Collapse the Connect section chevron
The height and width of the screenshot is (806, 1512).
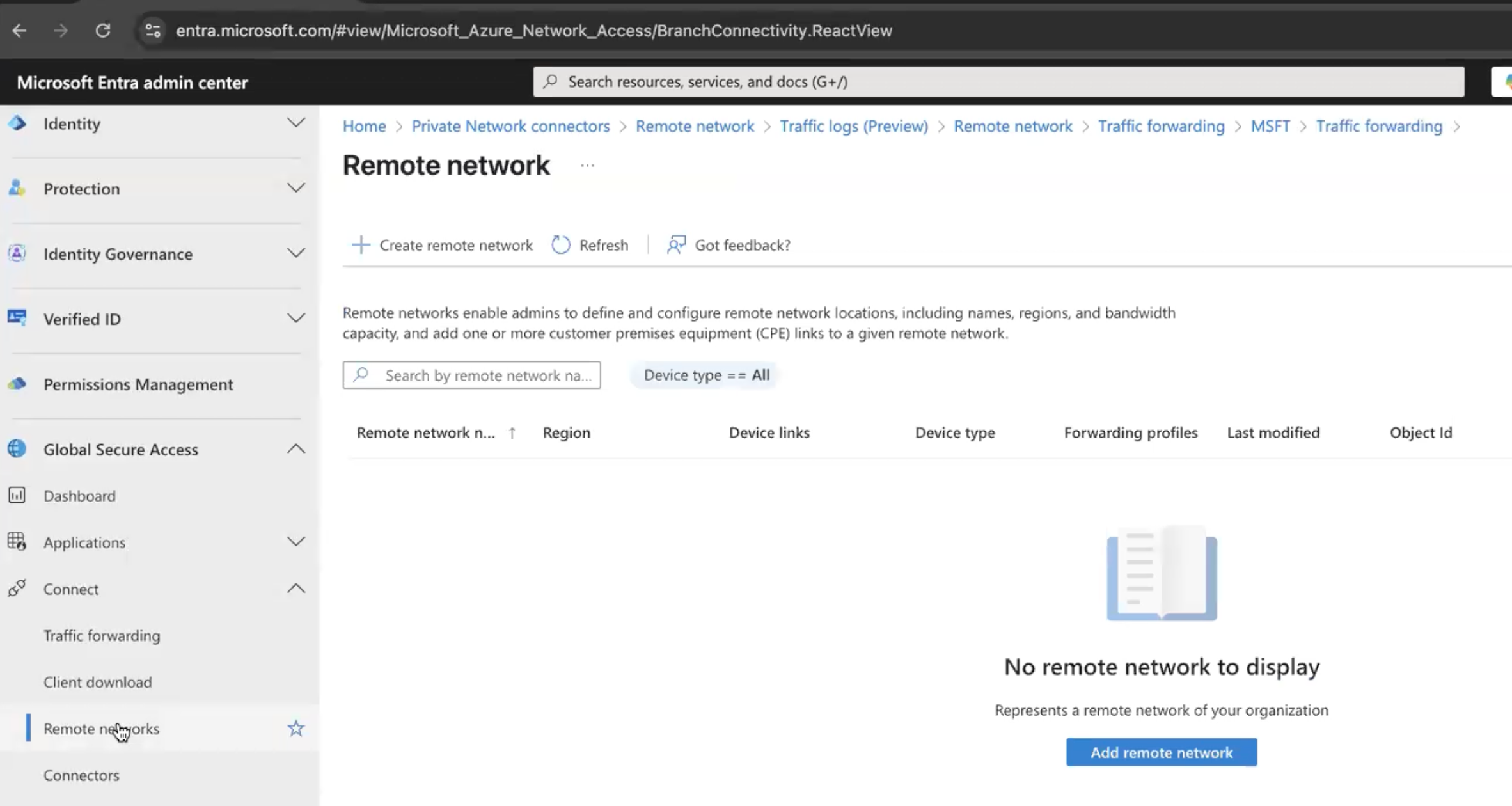tap(295, 588)
